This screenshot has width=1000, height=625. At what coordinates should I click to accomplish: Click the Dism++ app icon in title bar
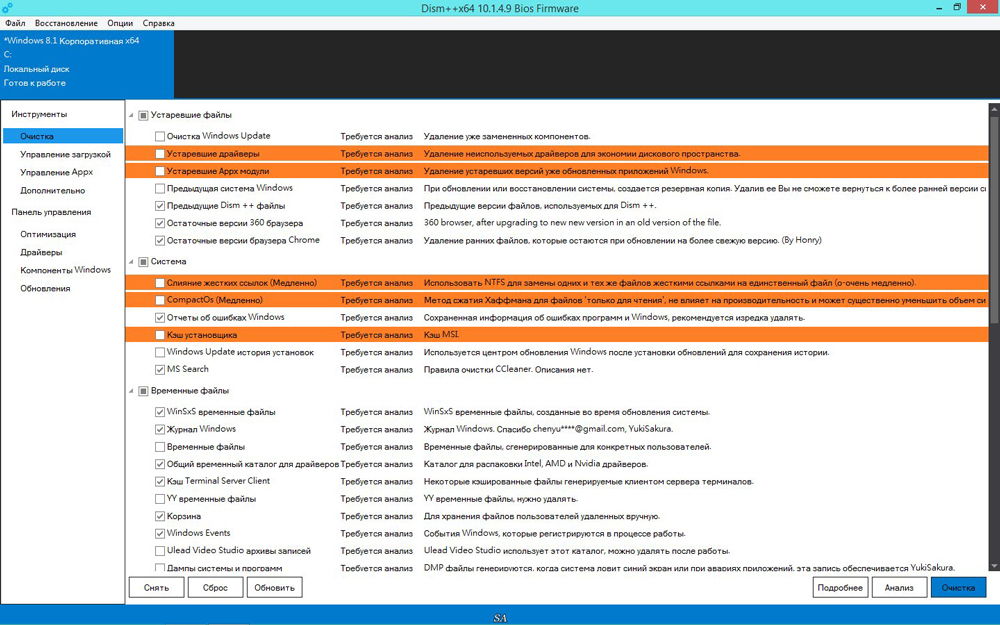7,8
